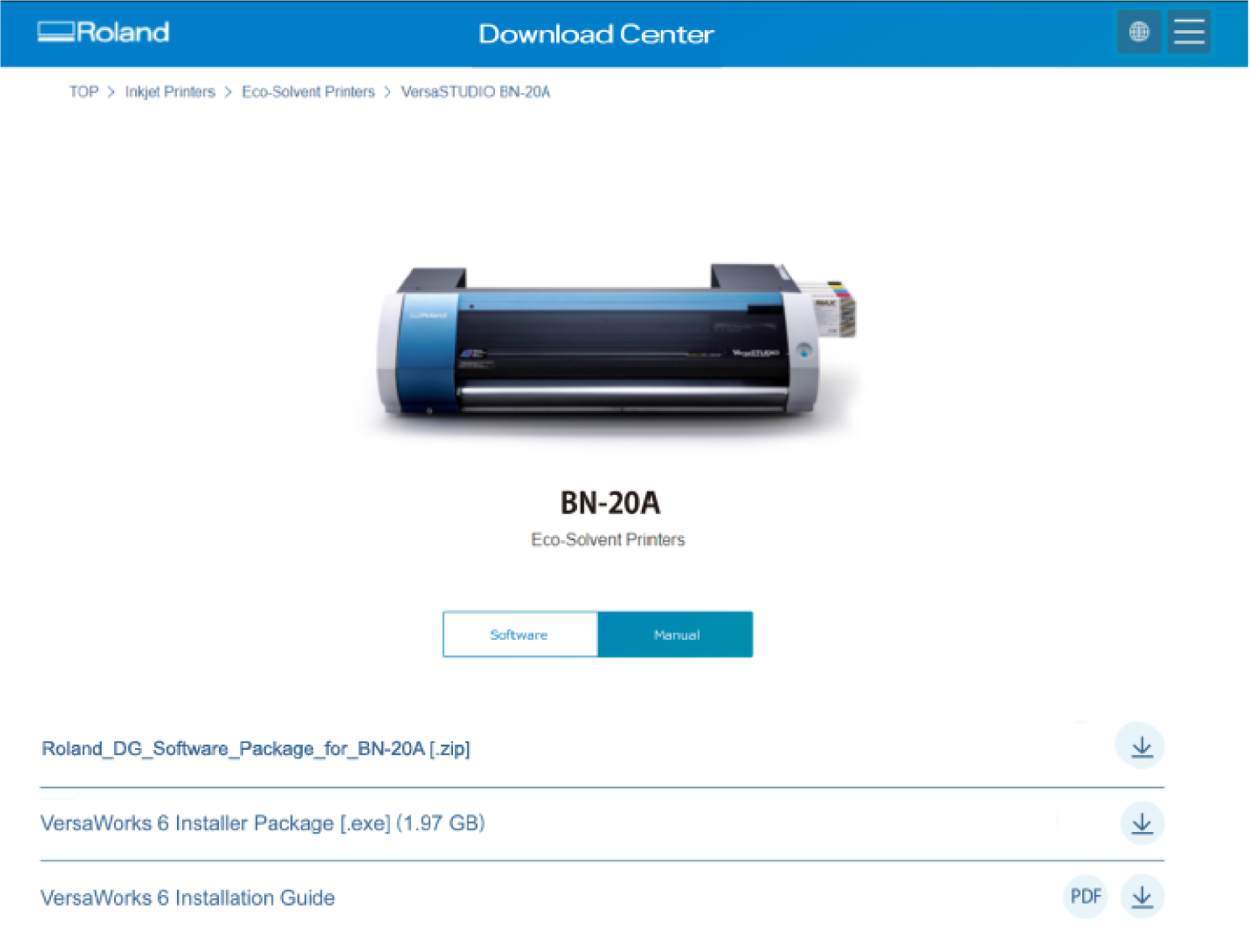
Task: Download Roland_DG_Software_Package_for_BN-20A zip via arrow icon
Action: point(1141,746)
